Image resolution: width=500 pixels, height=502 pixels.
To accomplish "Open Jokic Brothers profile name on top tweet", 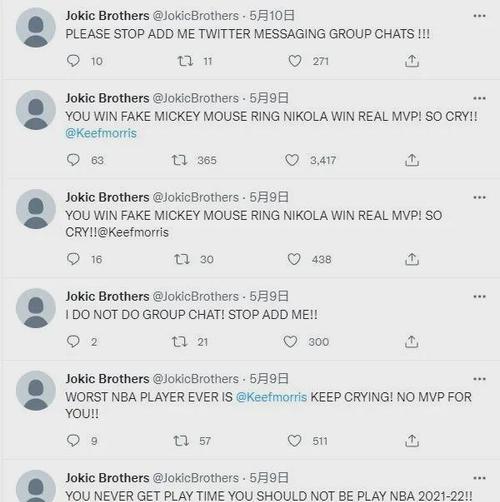I will pyautogui.click(x=107, y=16).
